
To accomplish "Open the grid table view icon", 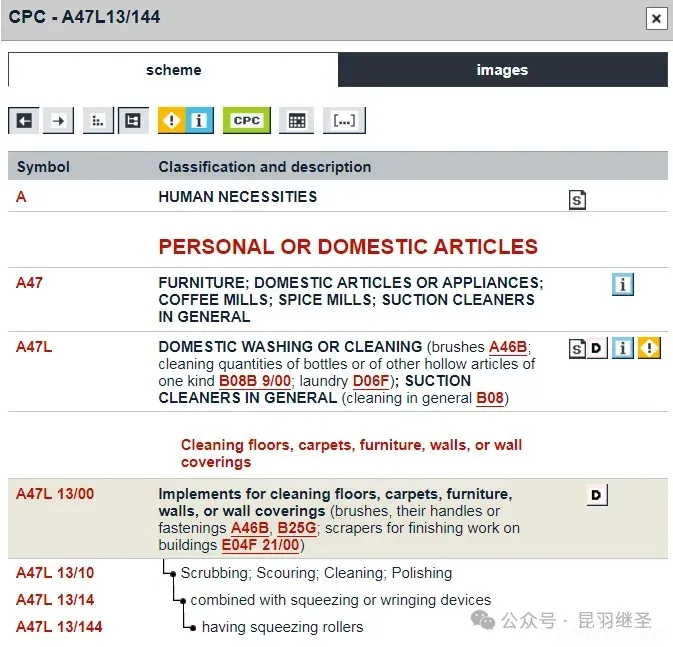I will tap(296, 121).
